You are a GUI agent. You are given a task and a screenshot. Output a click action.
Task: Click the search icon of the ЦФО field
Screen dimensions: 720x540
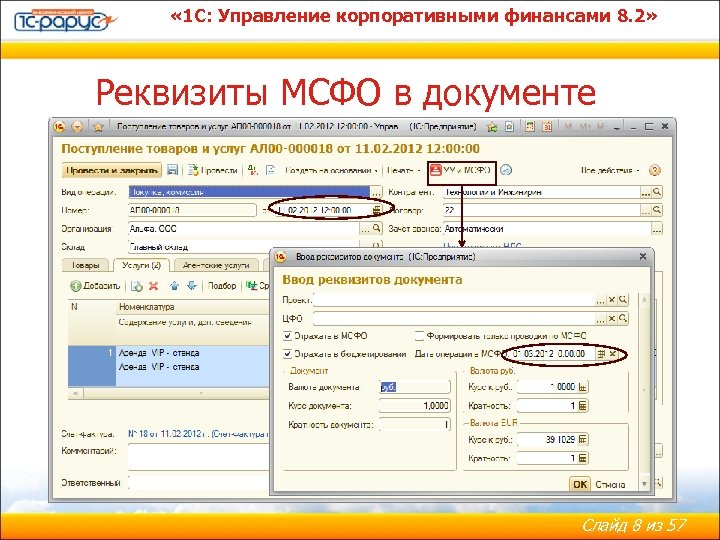click(623, 318)
